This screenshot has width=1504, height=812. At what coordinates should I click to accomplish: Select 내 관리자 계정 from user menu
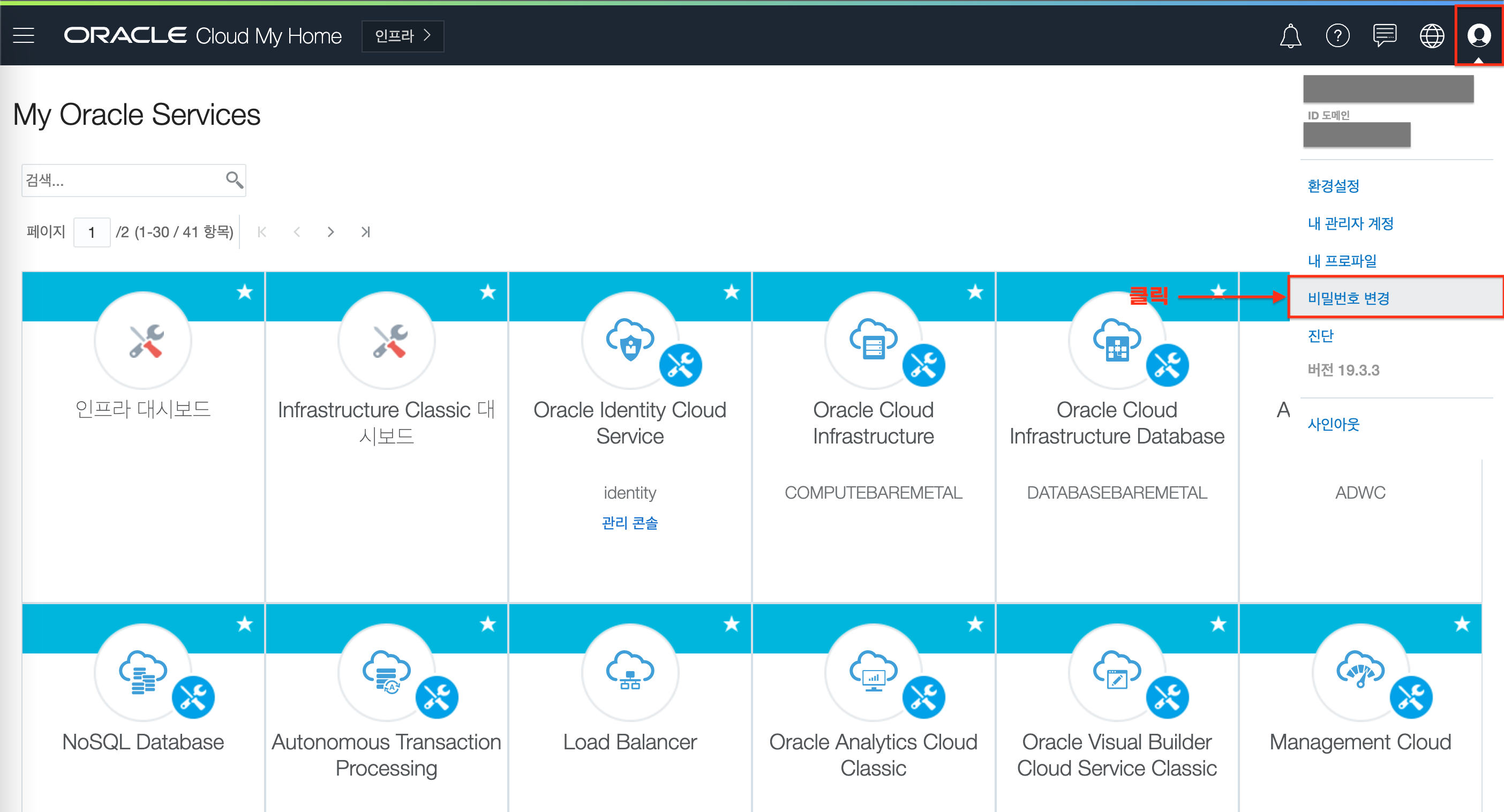[x=1350, y=223]
